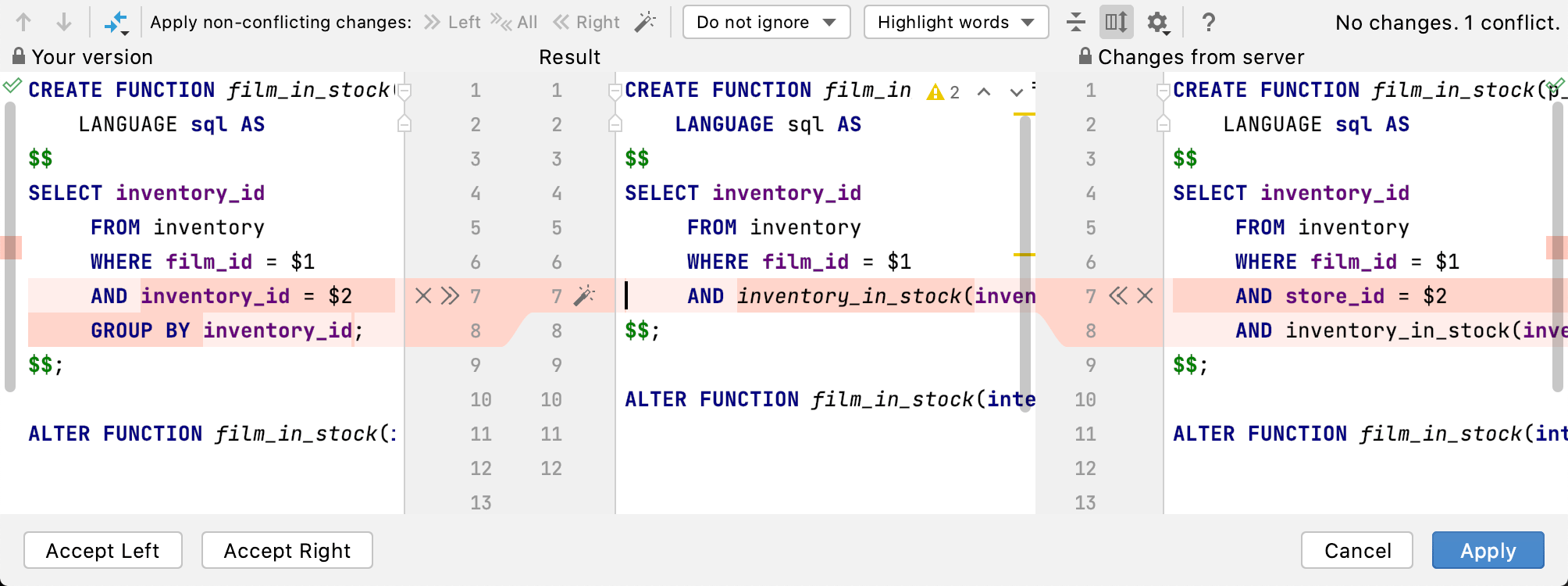Apply non-conflicting changes from Left
The image size is (1568, 586).
coord(452,23)
